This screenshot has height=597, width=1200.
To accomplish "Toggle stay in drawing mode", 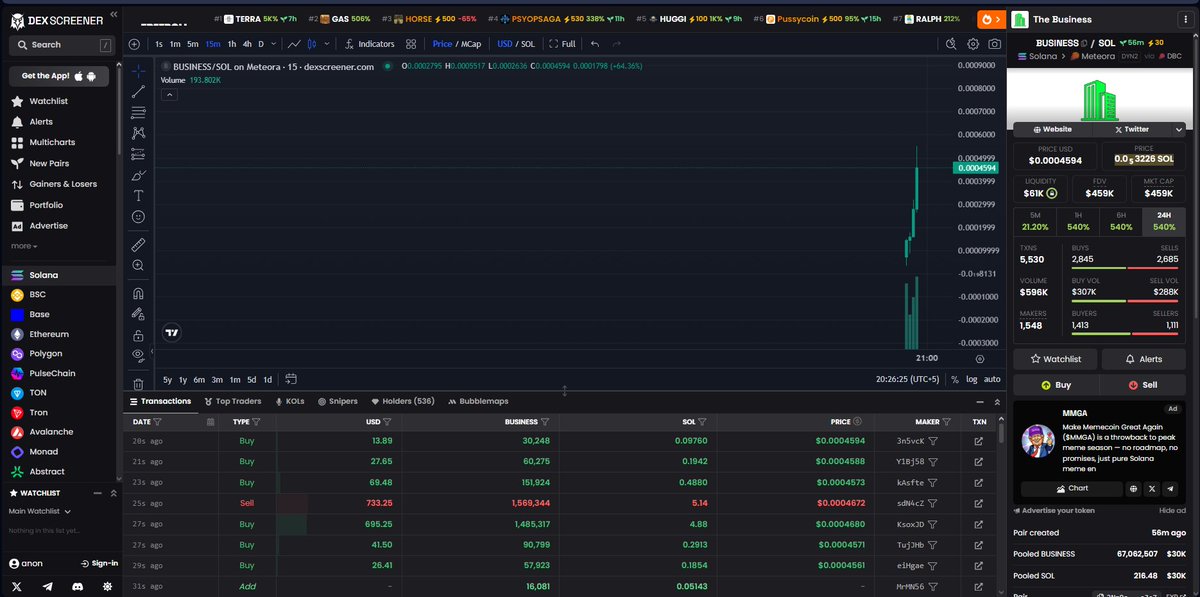I will click(x=138, y=314).
